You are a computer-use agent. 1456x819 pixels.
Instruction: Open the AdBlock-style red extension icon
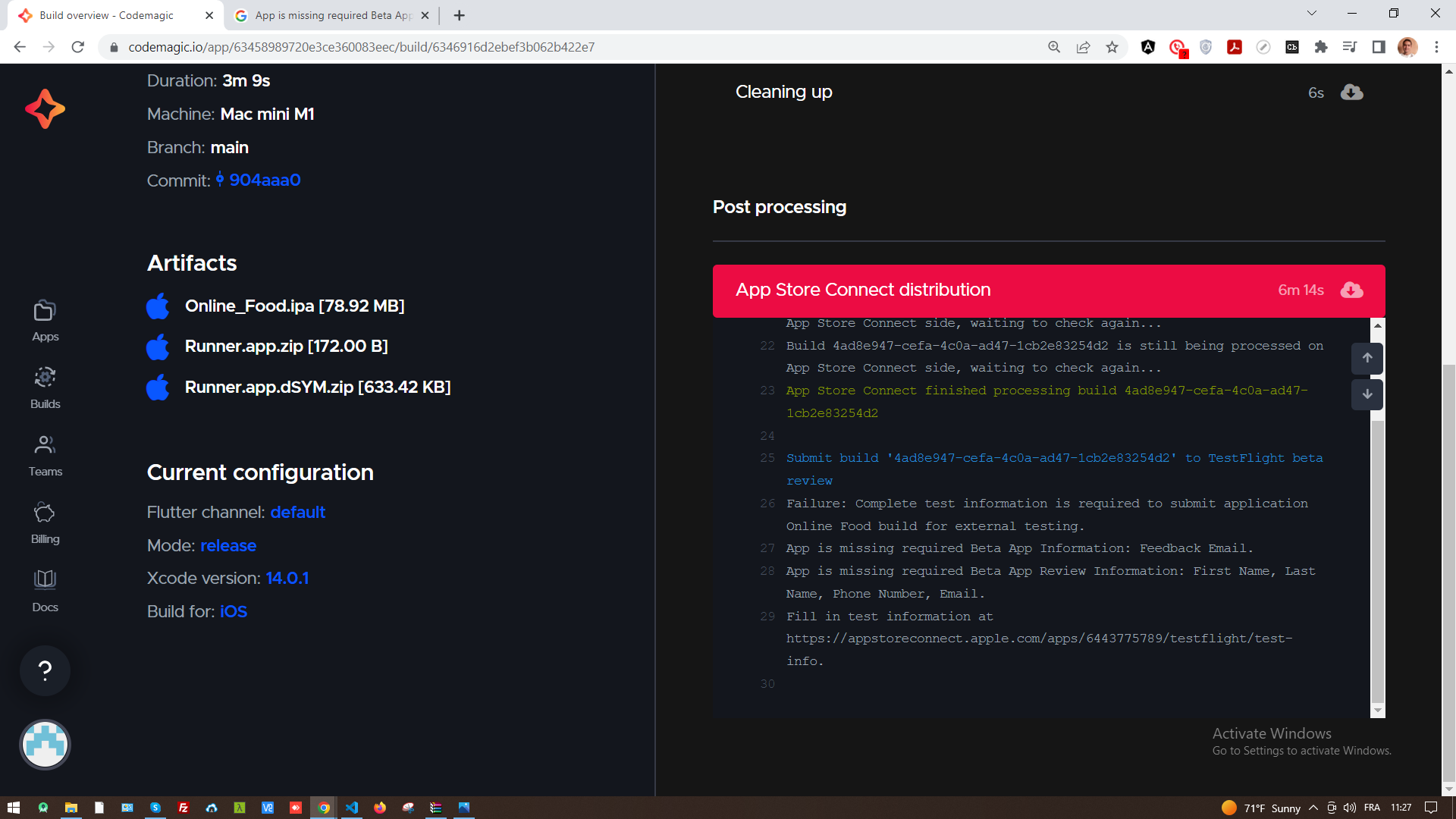tap(1177, 47)
